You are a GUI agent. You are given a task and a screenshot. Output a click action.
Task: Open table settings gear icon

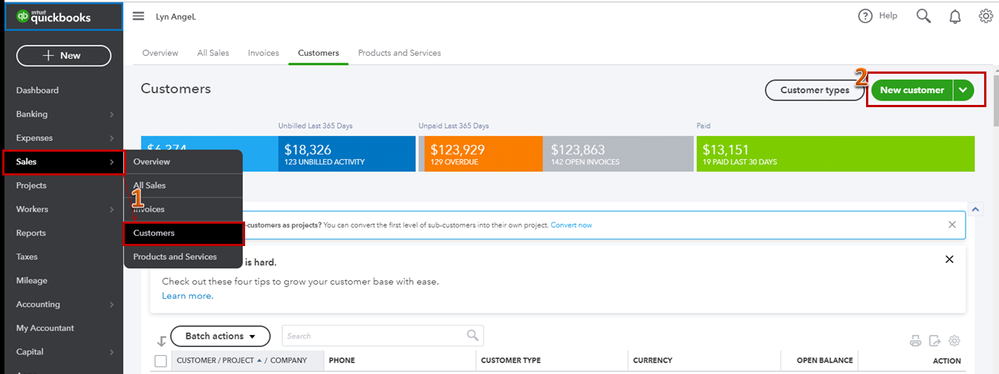coord(954,341)
